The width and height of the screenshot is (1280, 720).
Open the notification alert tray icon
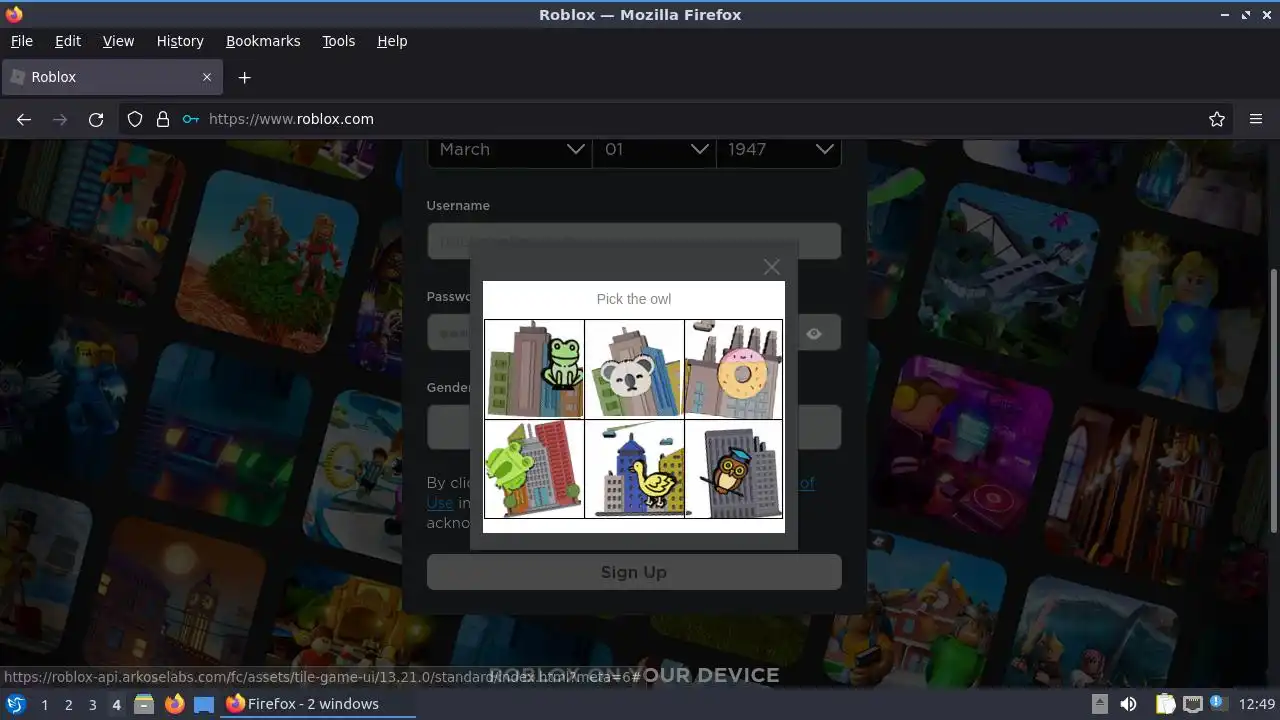pyautogui.click(x=1217, y=704)
